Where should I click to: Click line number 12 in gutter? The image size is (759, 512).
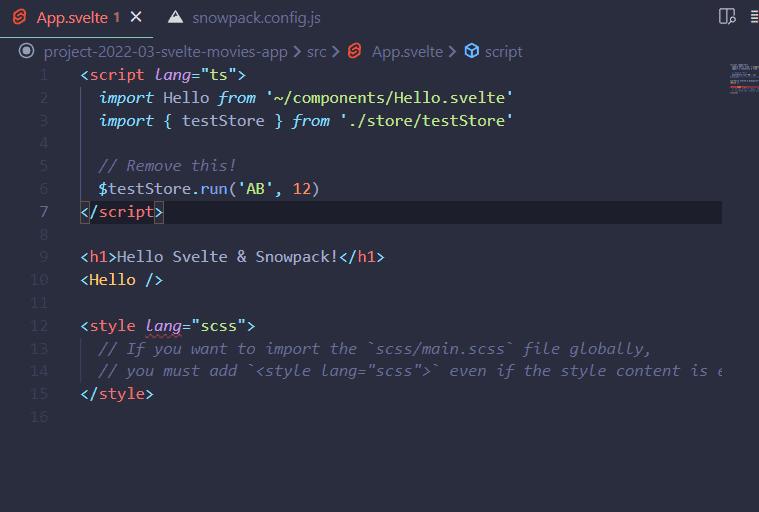[39, 326]
